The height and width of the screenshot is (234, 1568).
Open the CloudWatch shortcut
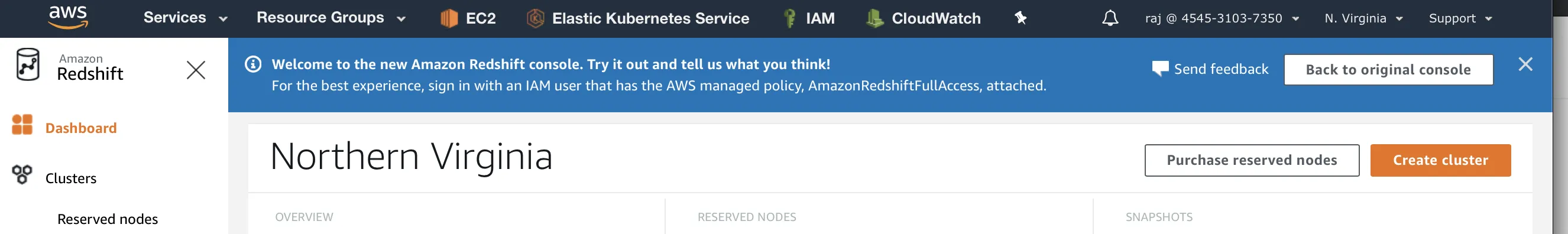pyautogui.click(x=924, y=18)
